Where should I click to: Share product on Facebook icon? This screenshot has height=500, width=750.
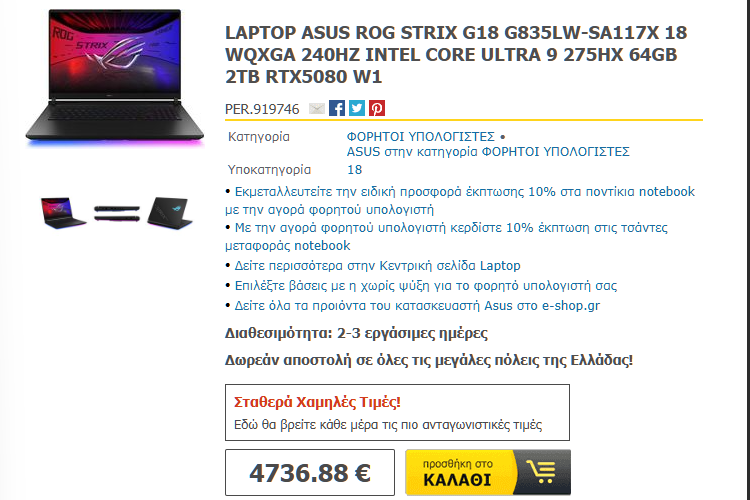coord(337,109)
